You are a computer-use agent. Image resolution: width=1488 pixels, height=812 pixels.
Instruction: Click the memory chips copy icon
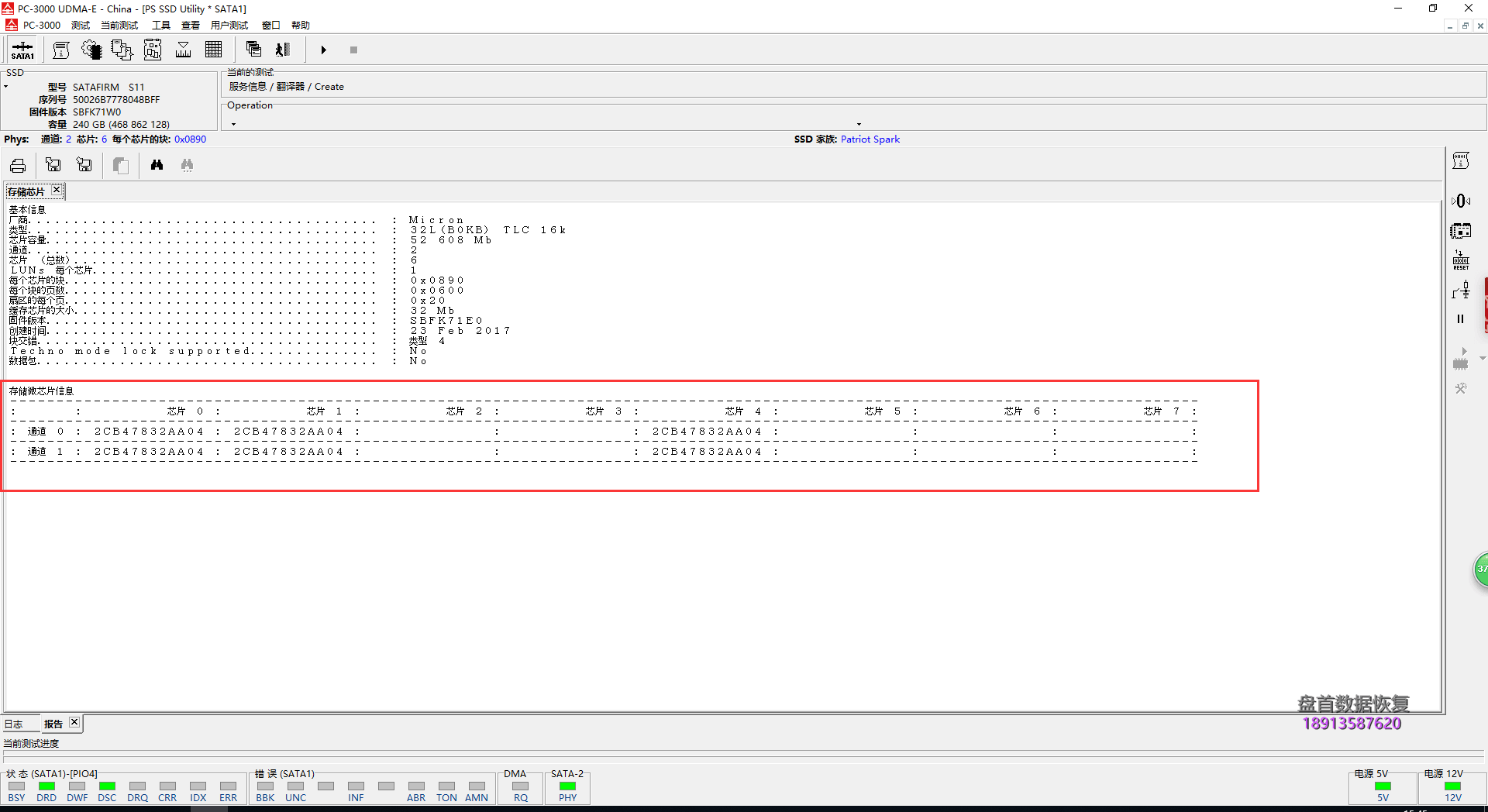[122, 50]
